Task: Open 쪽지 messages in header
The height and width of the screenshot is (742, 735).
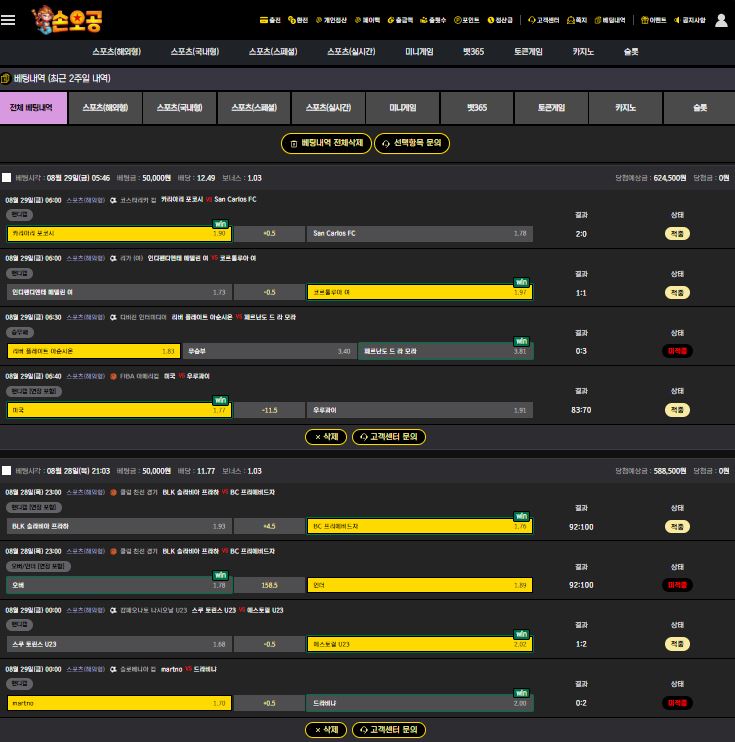Action: click(577, 20)
